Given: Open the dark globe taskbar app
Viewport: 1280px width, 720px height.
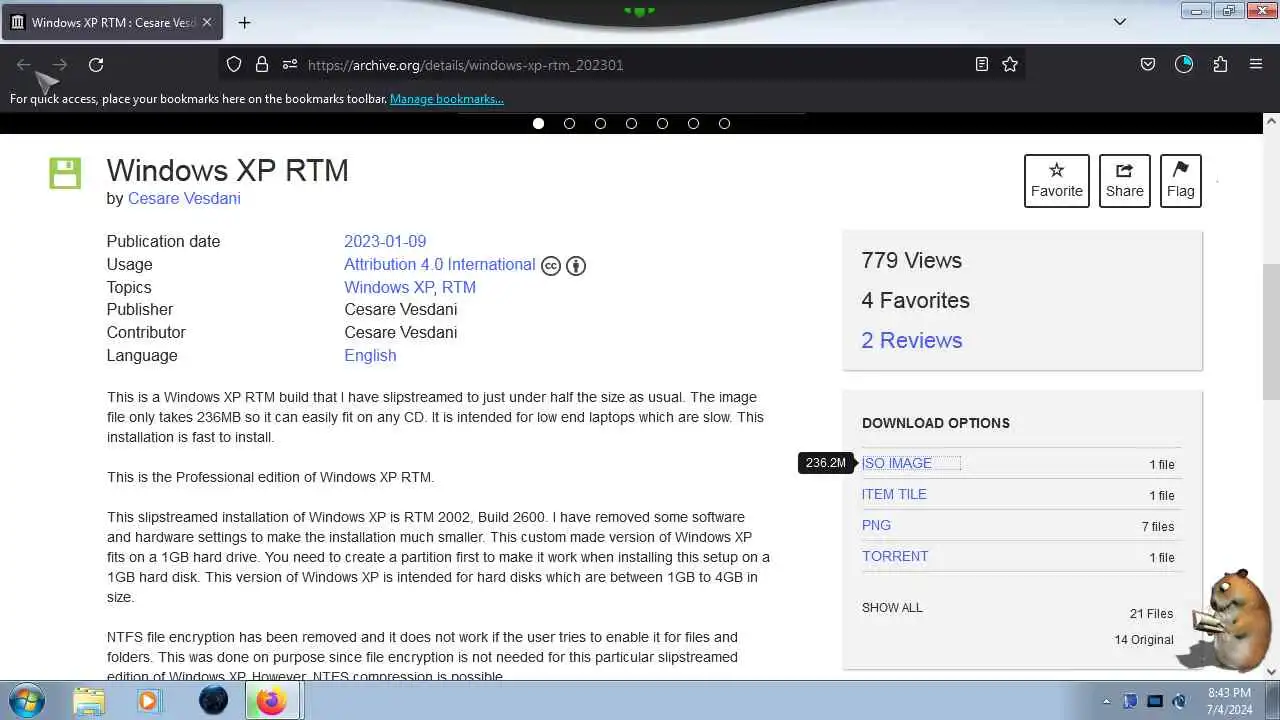Looking at the screenshot, I should [213, 700].
